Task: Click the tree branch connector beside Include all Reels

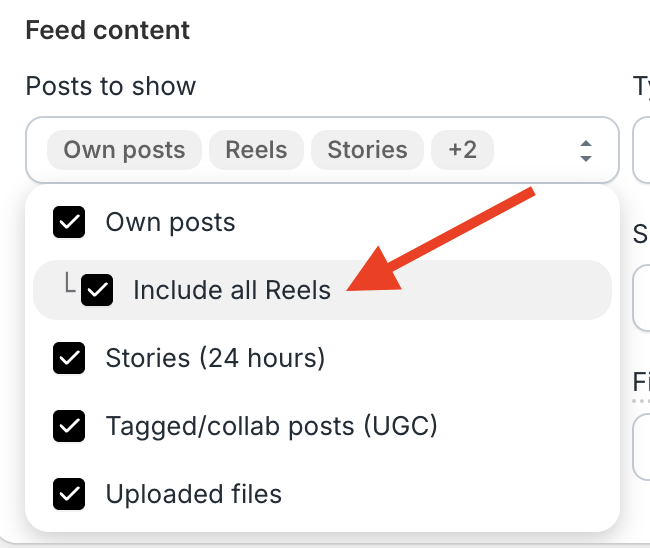Action: 70,286
